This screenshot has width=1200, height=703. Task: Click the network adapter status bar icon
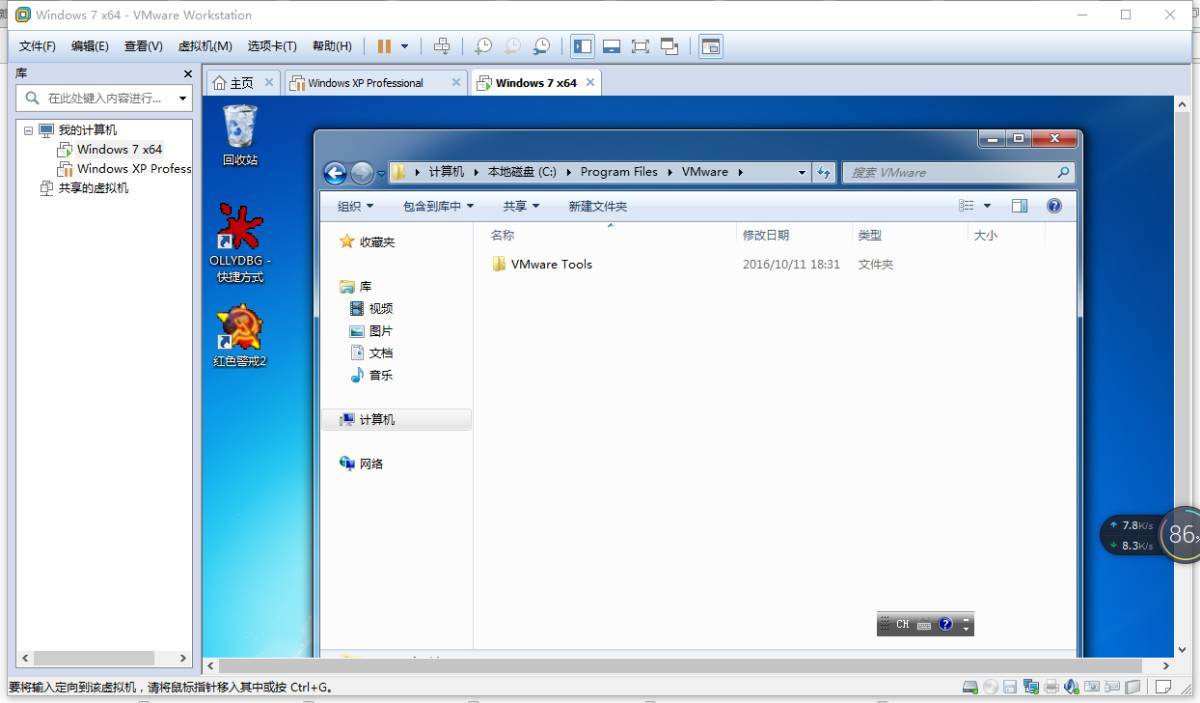click(x=1031, y=687)
